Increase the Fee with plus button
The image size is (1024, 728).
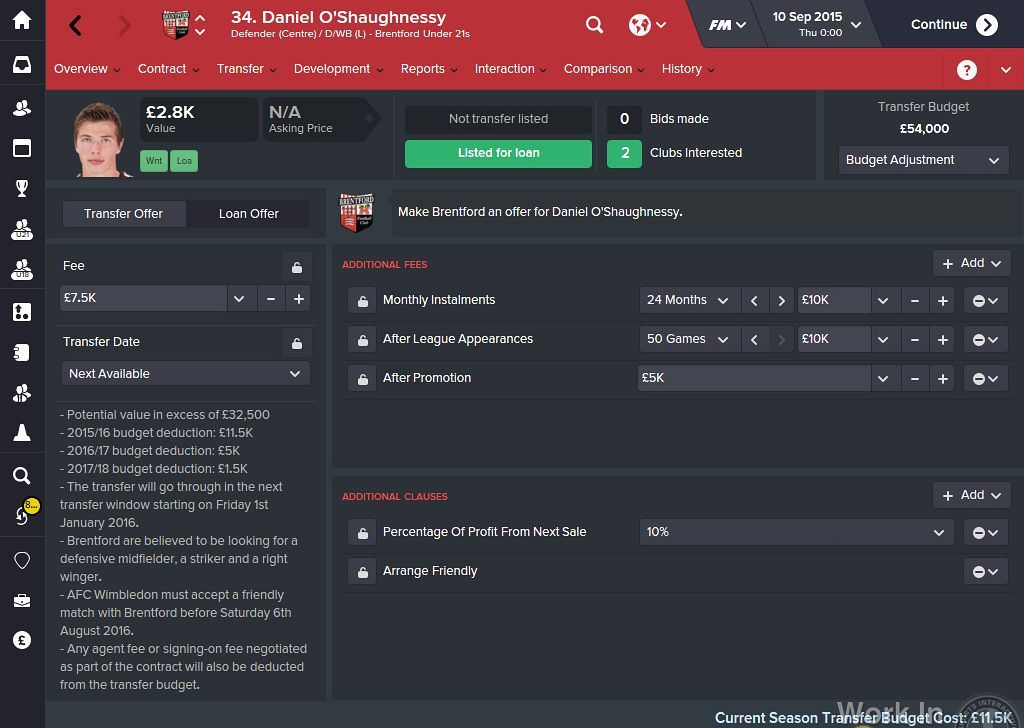298,298
